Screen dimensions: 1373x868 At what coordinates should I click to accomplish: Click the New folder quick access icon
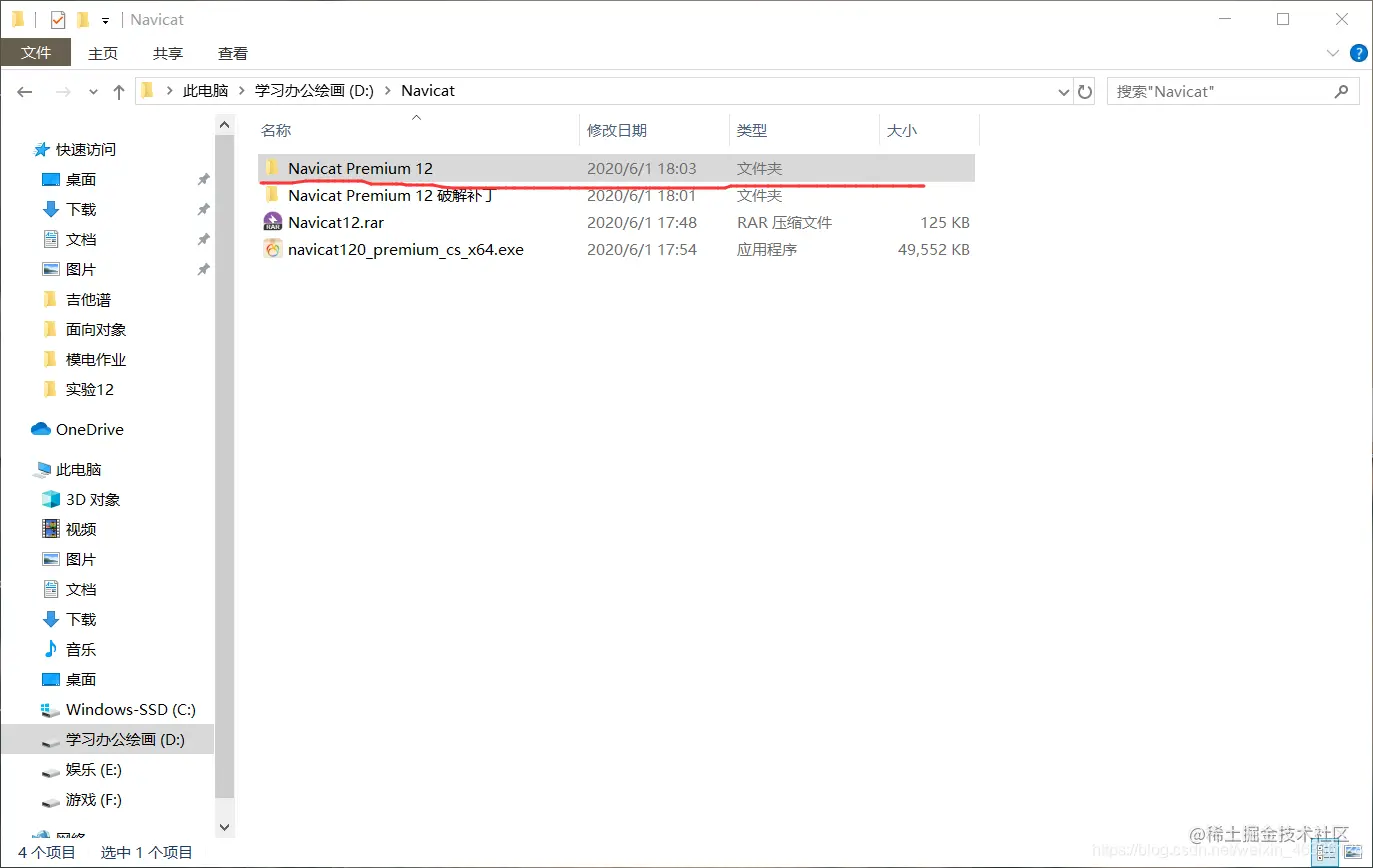click(83, 19)
